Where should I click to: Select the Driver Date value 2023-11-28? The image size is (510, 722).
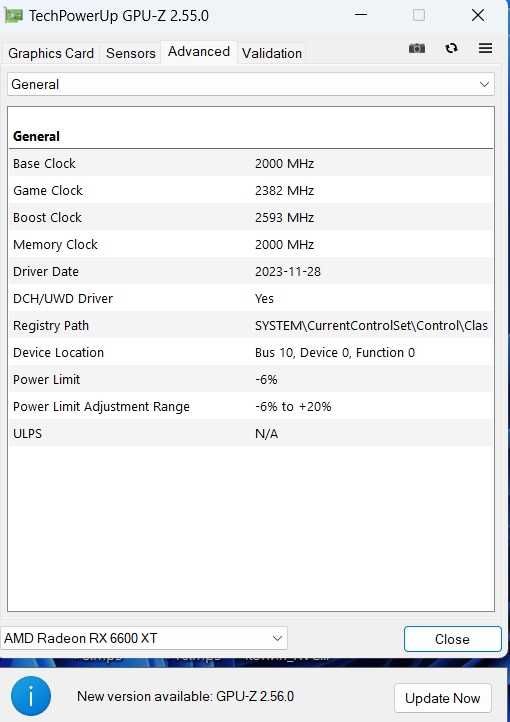click(x=288, y=272)
